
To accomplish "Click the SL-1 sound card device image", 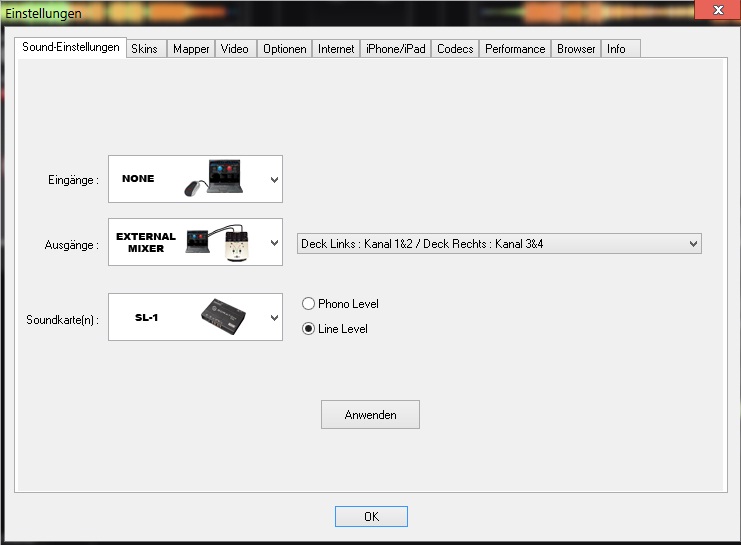I will click(224, 317).
